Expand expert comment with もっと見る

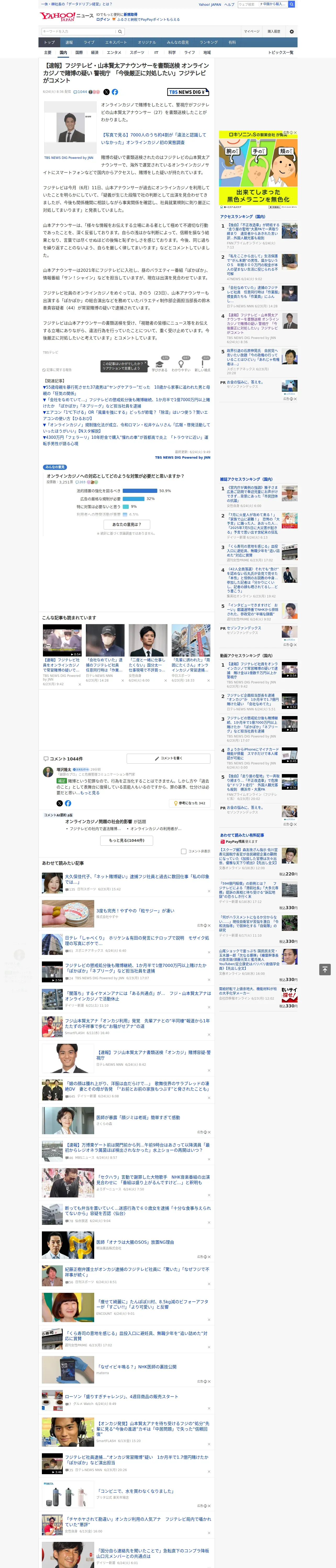pos(90,793)
